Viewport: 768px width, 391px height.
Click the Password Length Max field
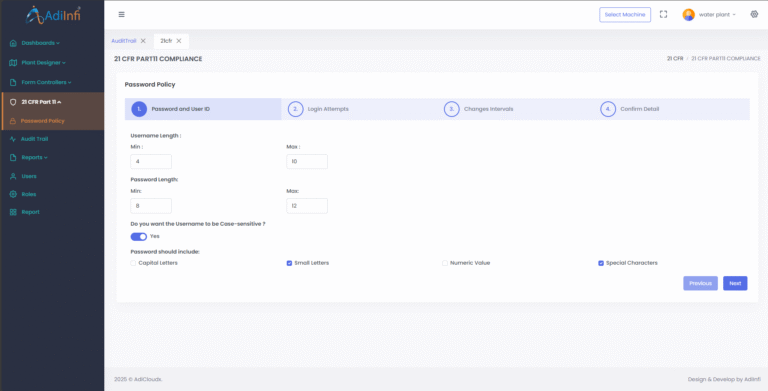coord(307,206)
